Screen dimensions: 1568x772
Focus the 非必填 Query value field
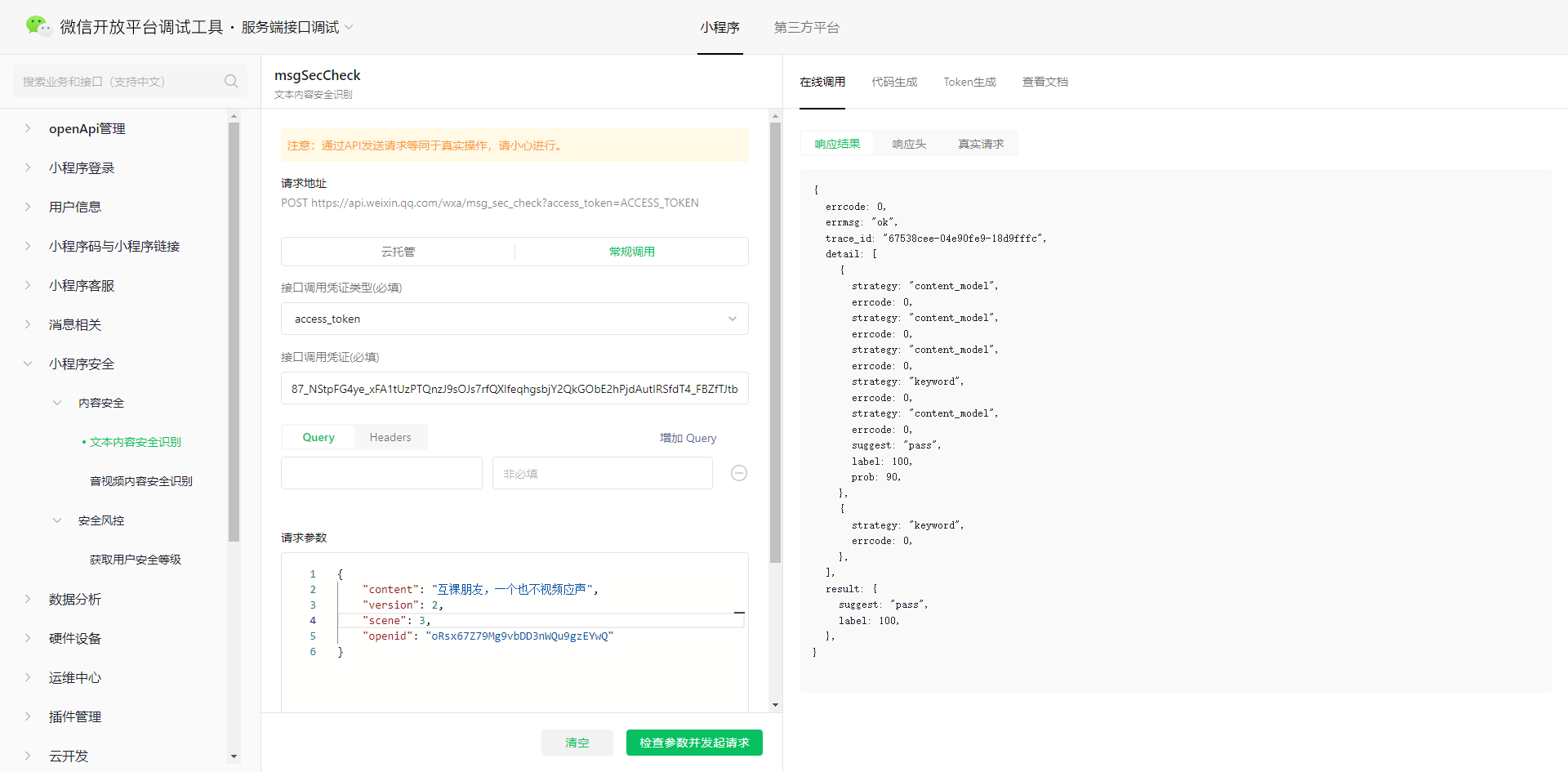tap(603, 473)
